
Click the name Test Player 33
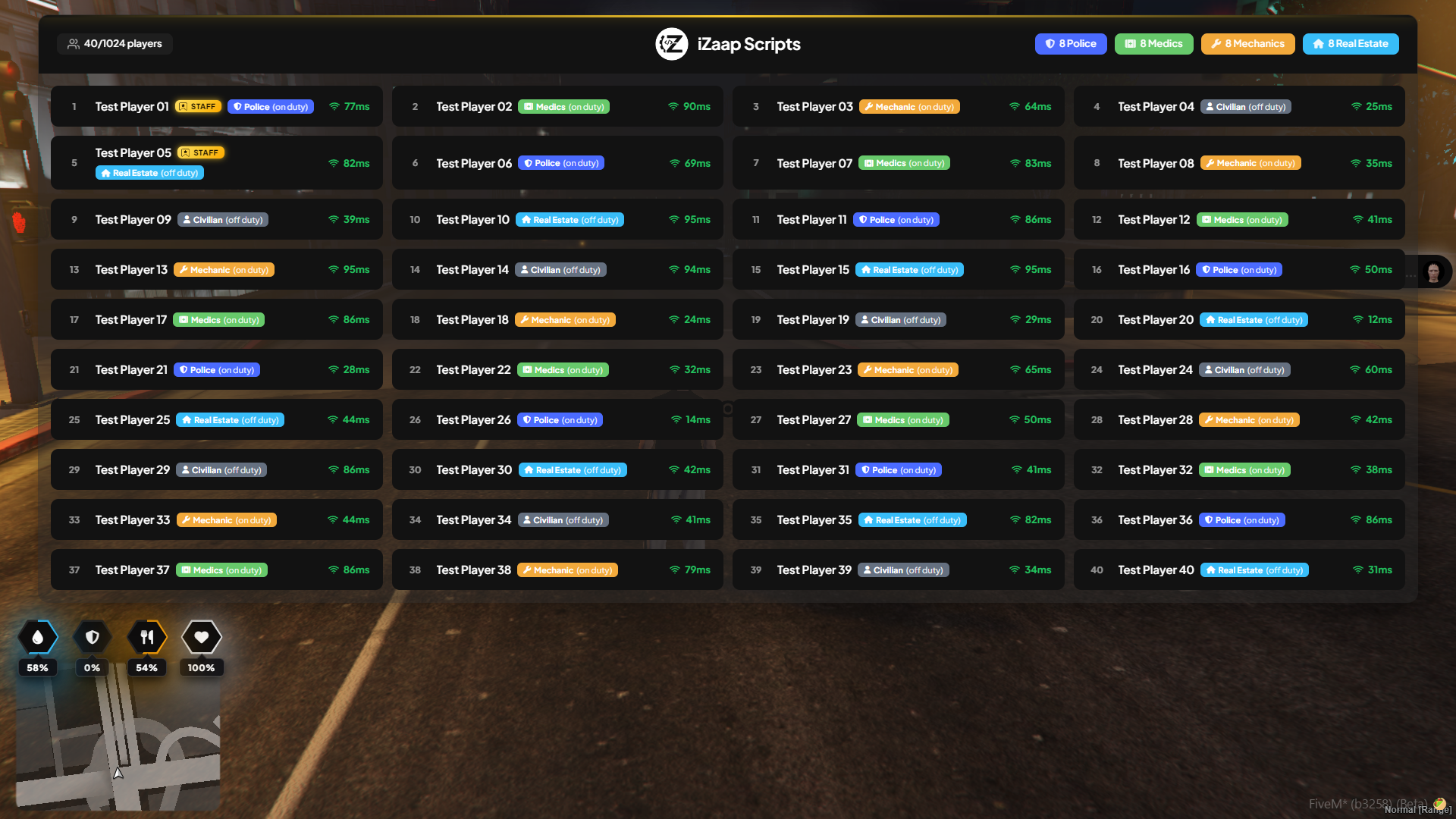133,519
